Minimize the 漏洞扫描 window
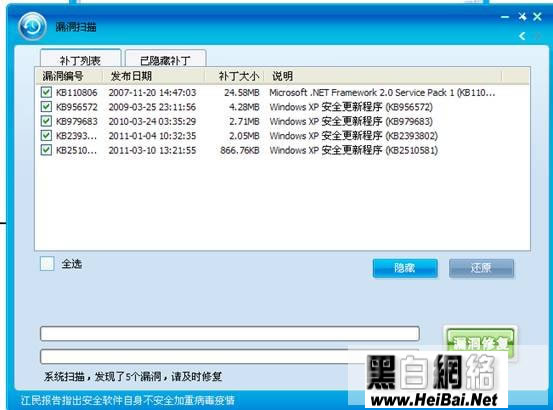 (505, 17)
